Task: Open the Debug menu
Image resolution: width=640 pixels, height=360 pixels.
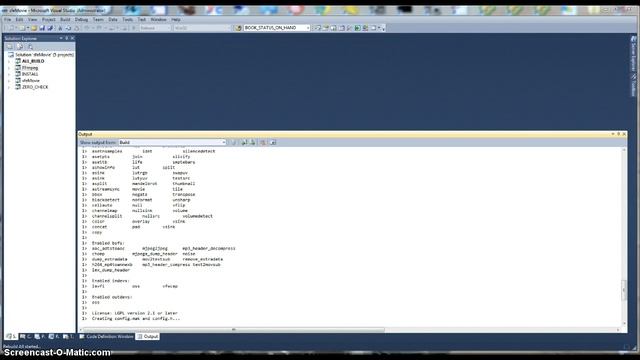Action: 81,19
